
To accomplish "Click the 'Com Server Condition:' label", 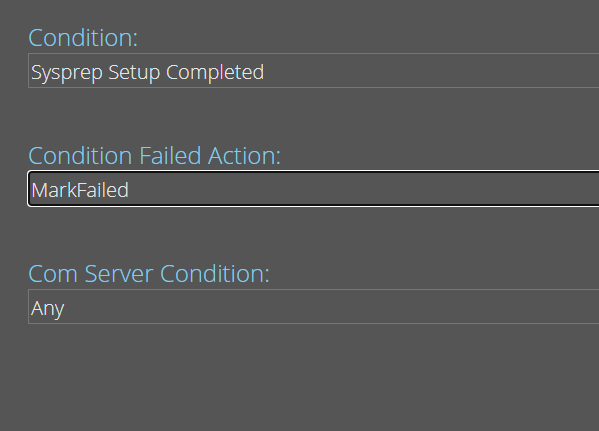I will coord(149,274).
